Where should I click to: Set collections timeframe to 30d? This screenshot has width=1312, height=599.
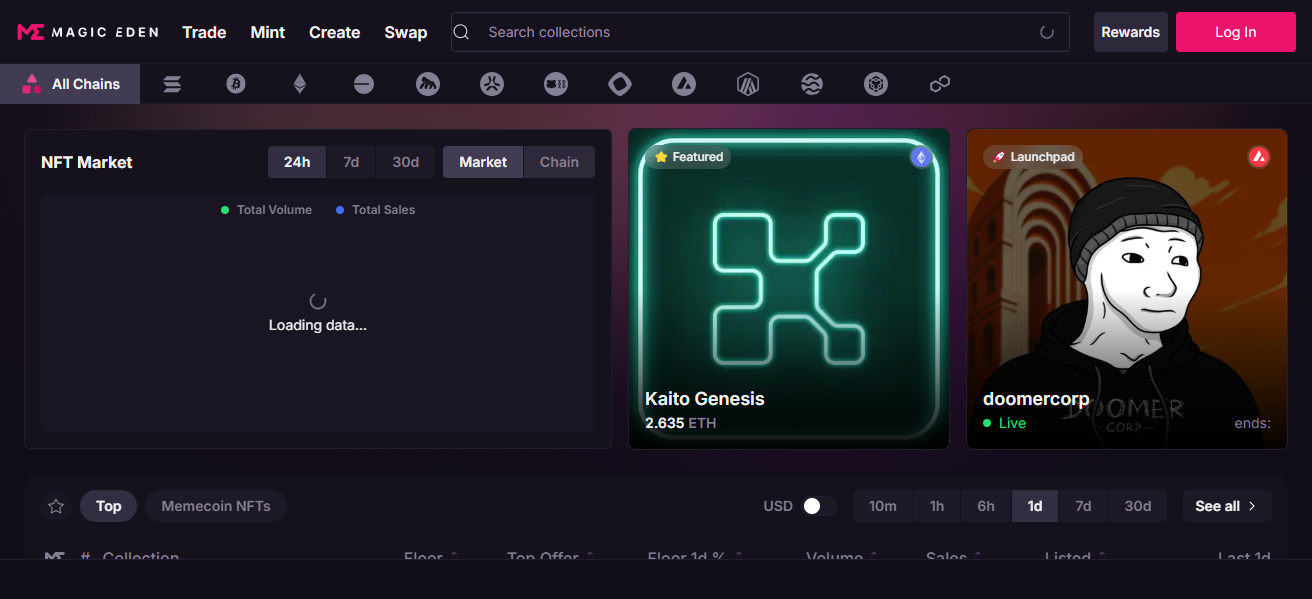pos(1138,506)
